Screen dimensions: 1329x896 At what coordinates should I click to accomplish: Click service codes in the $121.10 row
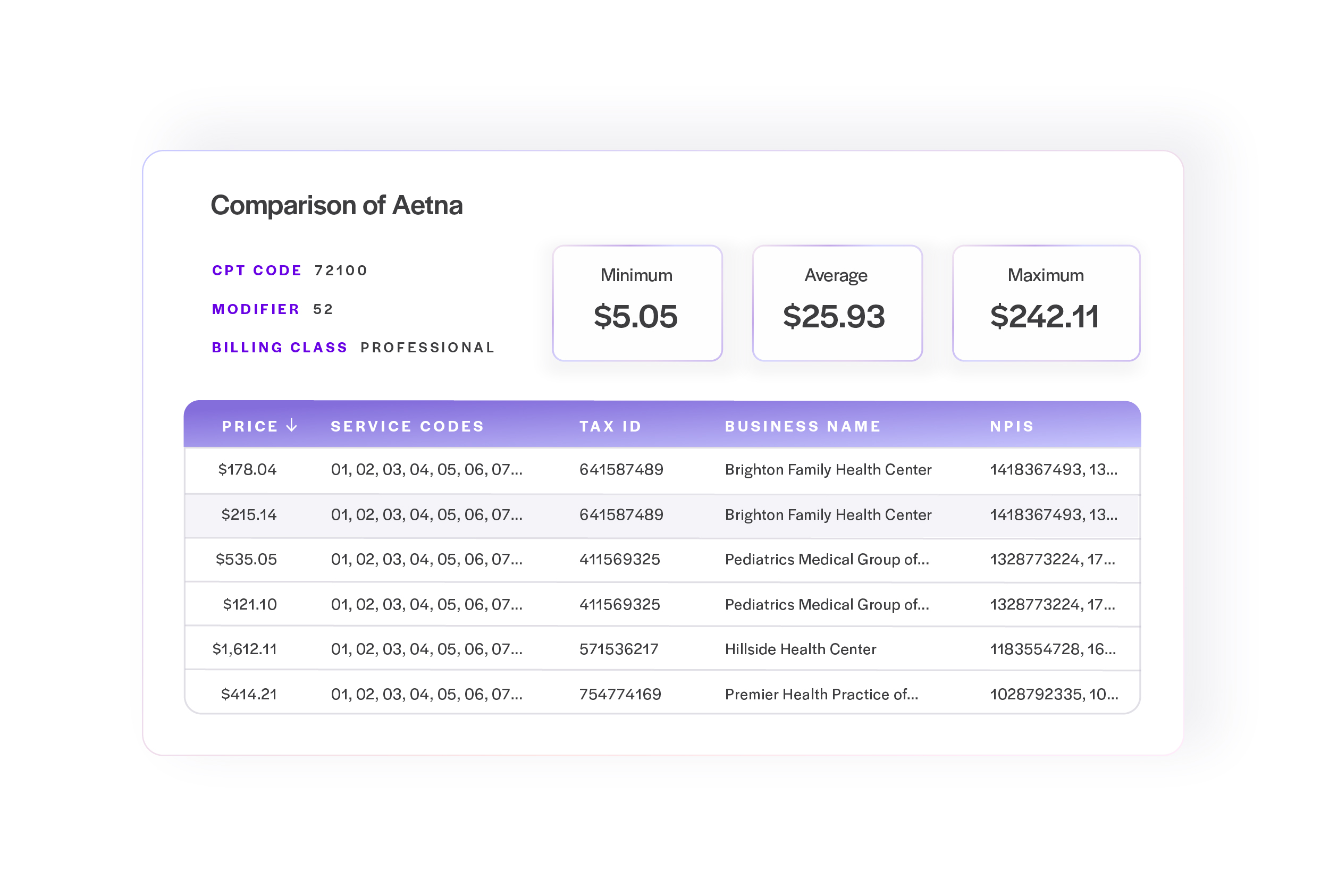(426, 605)
